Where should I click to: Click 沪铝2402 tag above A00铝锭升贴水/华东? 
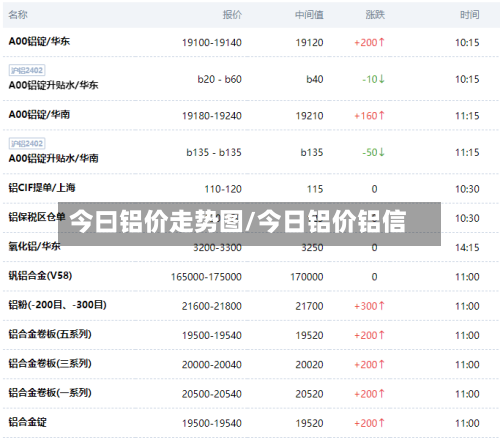point(27,70)
